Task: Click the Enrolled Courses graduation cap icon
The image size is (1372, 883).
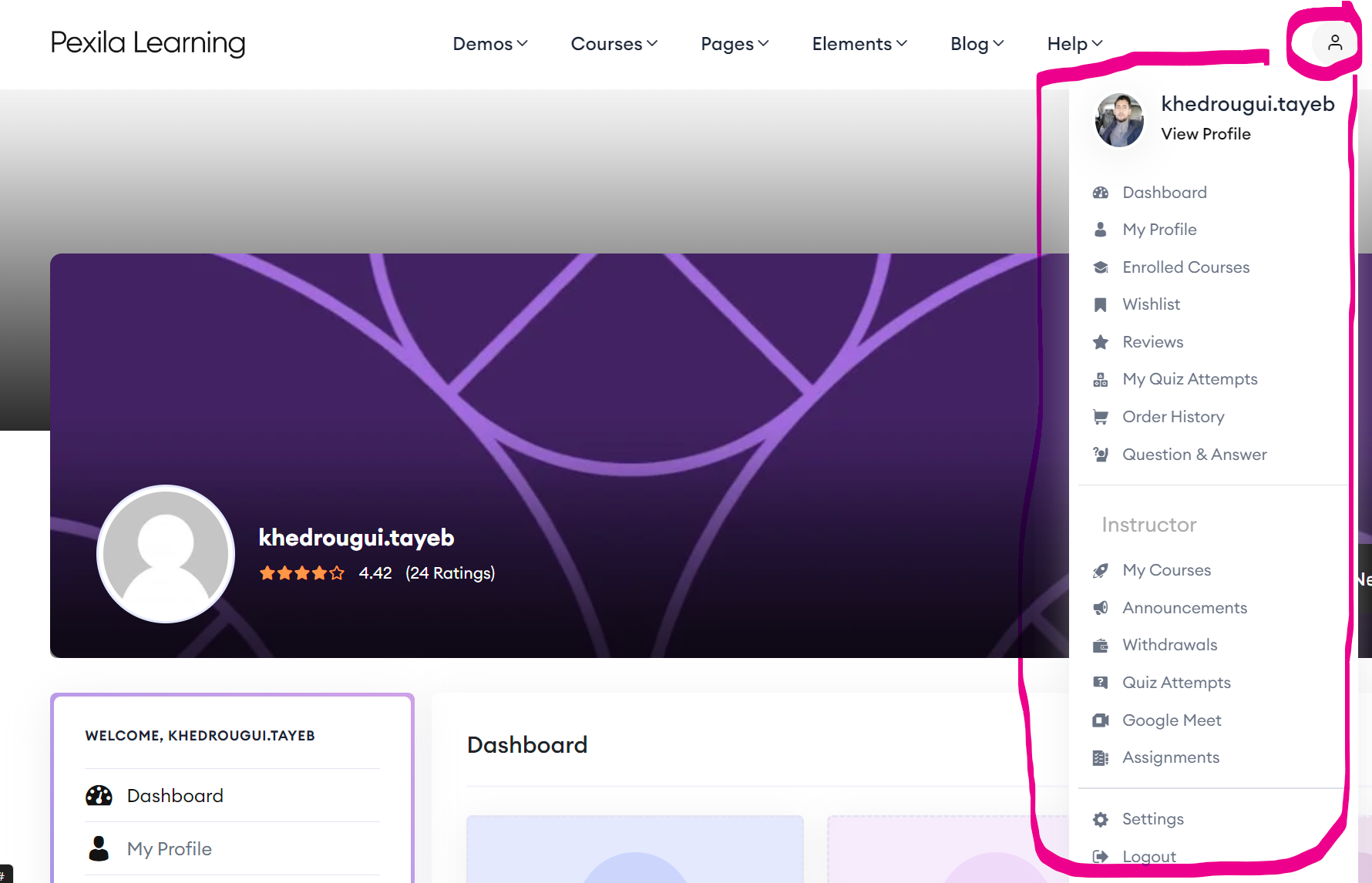Action: (x=1101, y=267)
